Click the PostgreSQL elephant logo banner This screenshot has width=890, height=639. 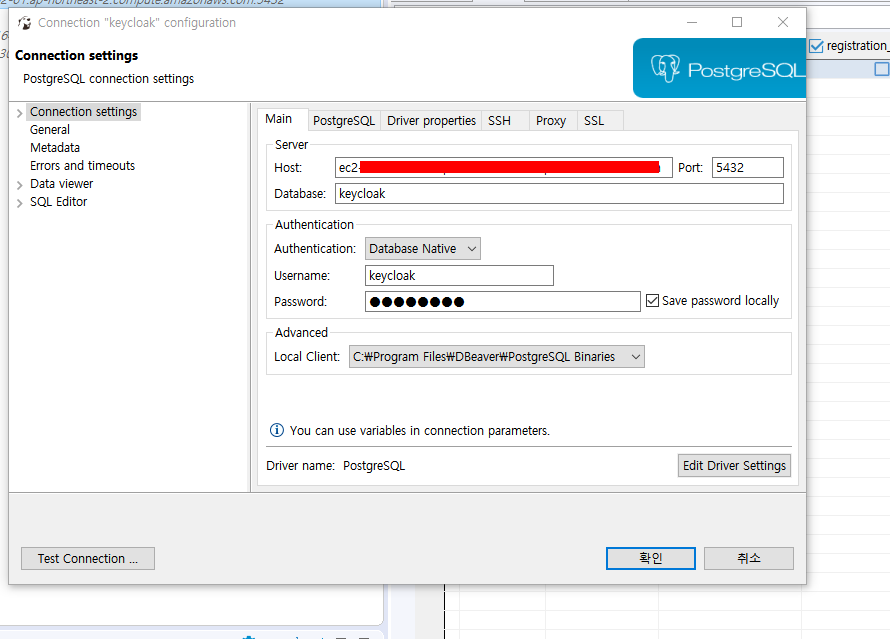point(719,68)
